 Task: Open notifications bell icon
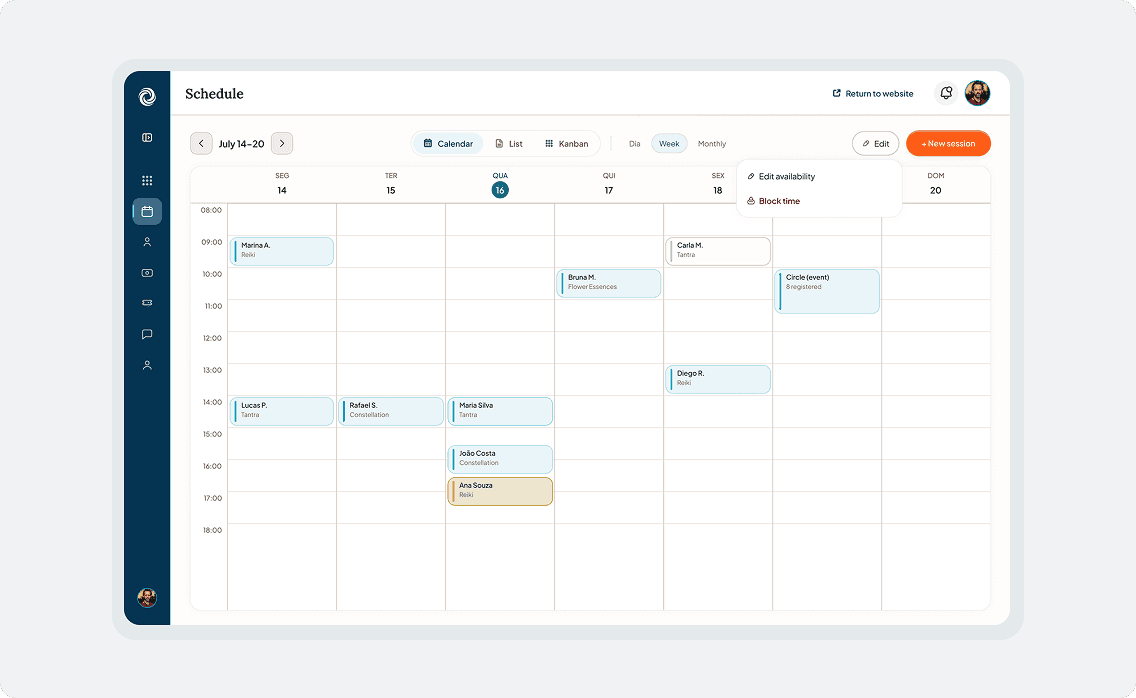pos(945,94)
